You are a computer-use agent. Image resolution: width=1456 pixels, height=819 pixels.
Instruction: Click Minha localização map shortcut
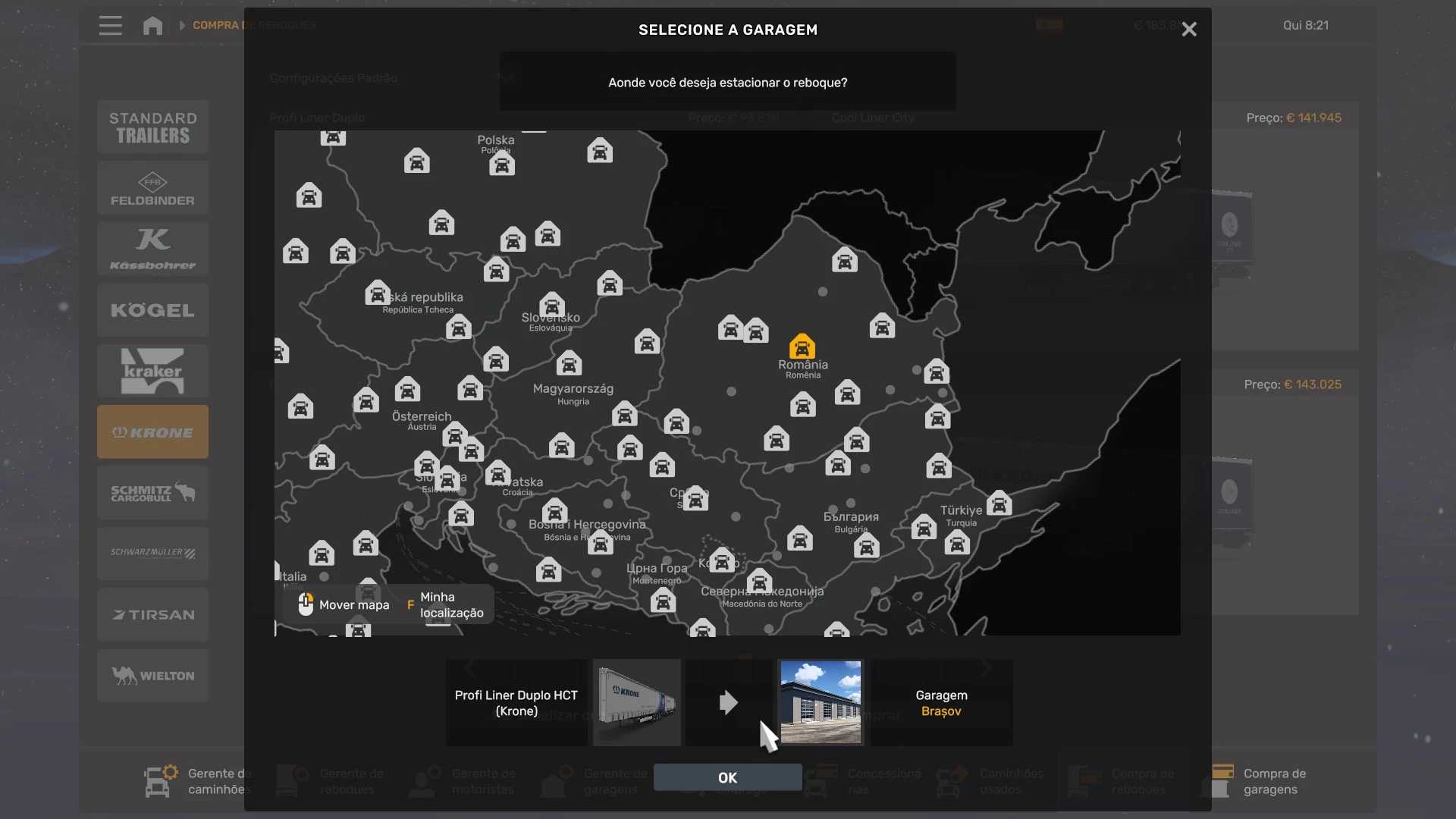tap(450, 605)
